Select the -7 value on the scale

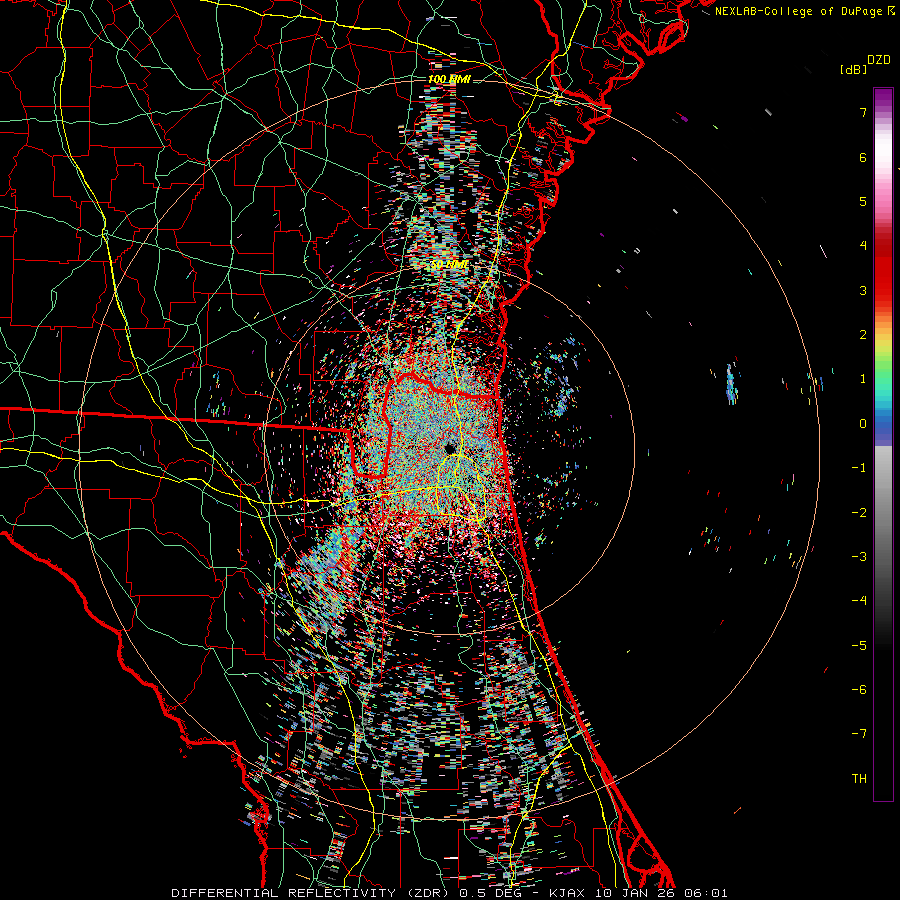click(x=859, y=734)
